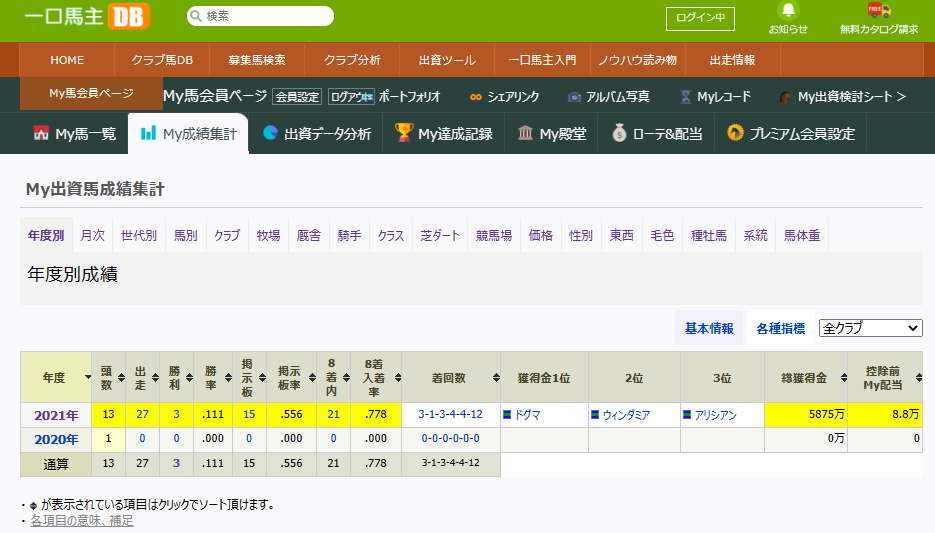The height and width of the screenshot is (533, 935).
Task: Open the 2021年 year link
Action: tap(56, 415)
